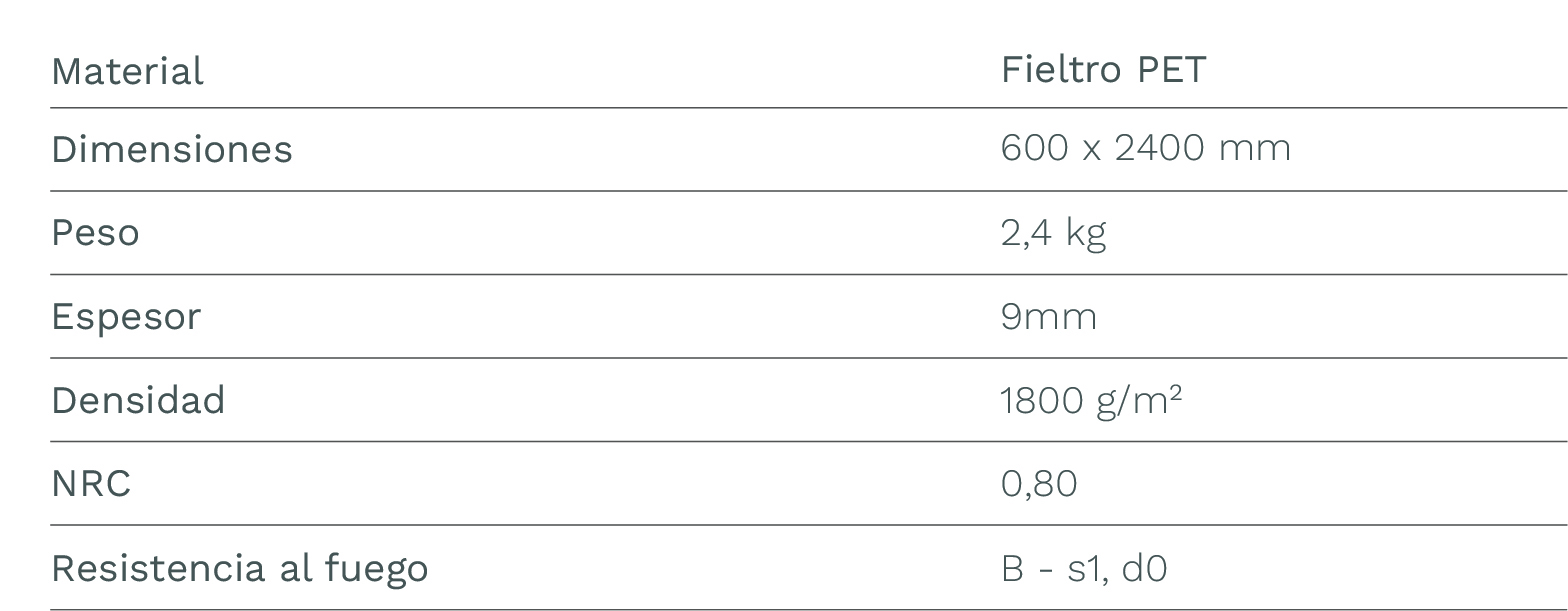
Task: Select the 1800 g/m² density value
Action: (1091, 400)
